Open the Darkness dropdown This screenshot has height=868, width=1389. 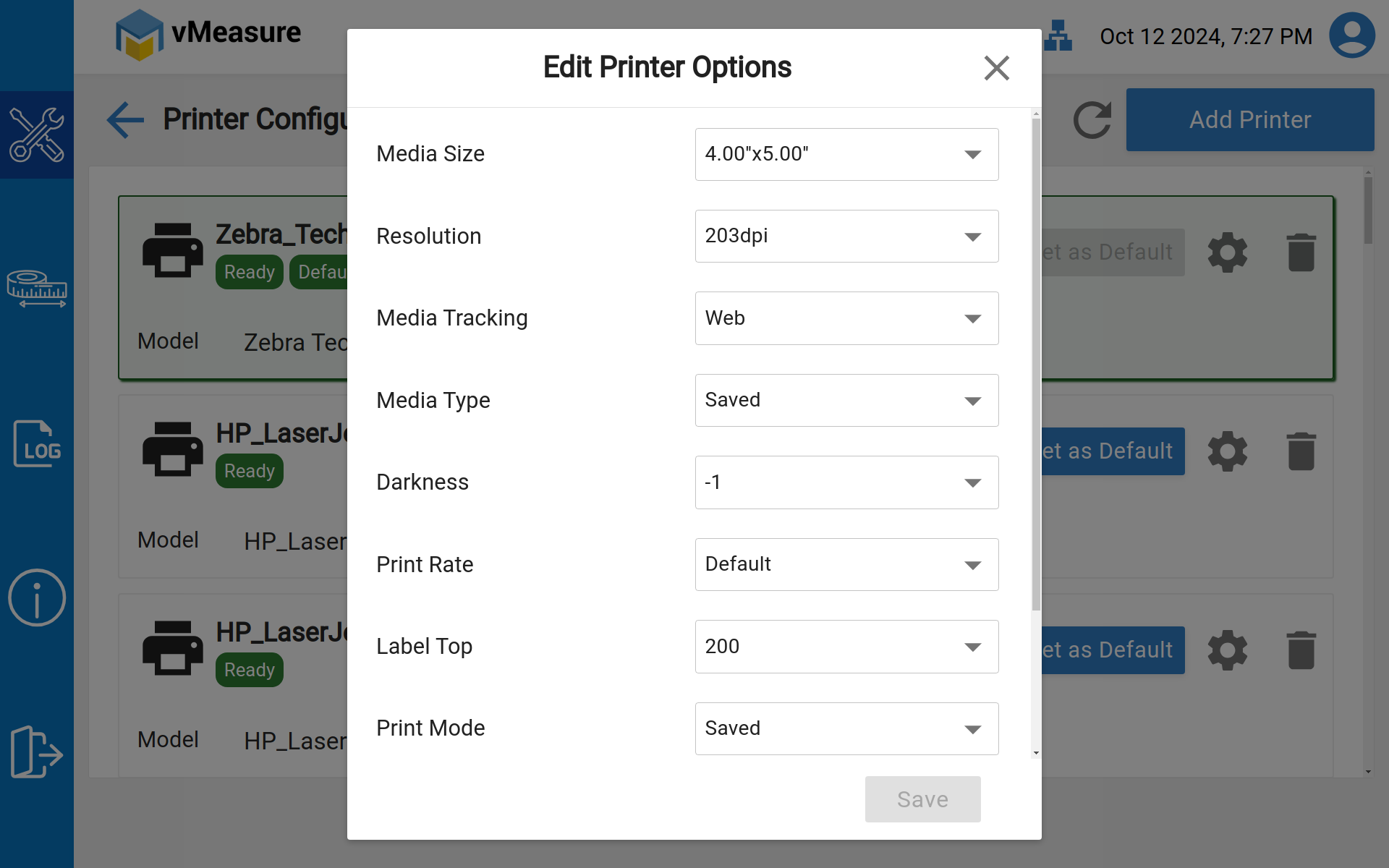(x=846, y=482)
